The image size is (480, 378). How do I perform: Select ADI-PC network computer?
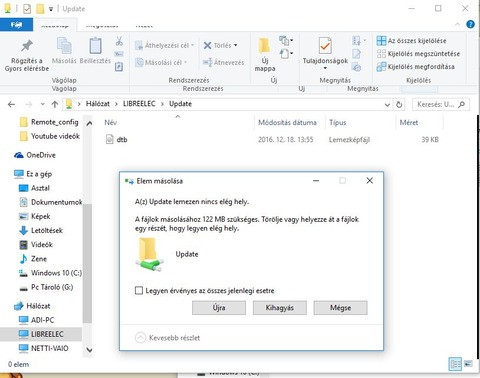(36, 320)
